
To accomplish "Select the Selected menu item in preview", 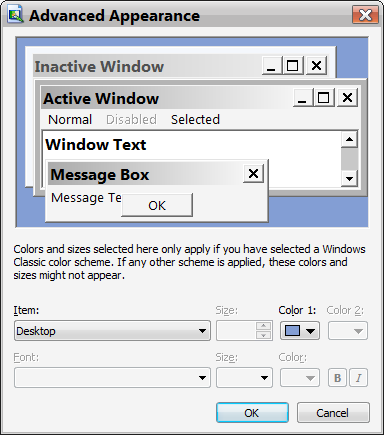I will [x=195, y=119].
